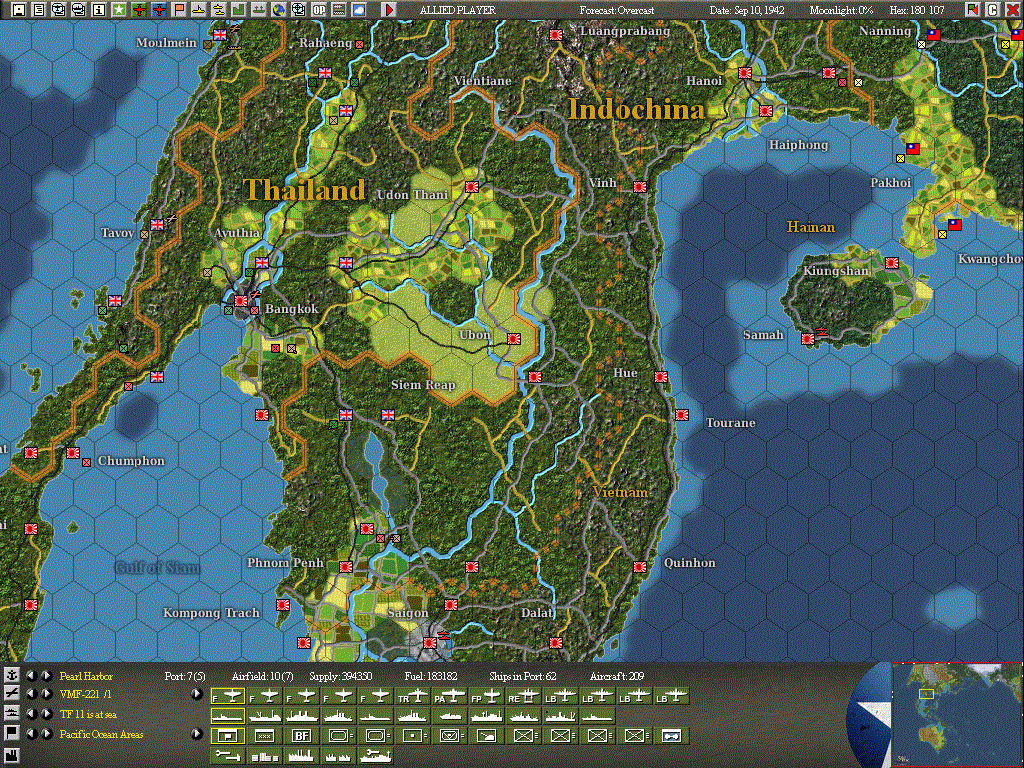
Task: Toggle the RE recon aircraft filter
Action: 524,697
